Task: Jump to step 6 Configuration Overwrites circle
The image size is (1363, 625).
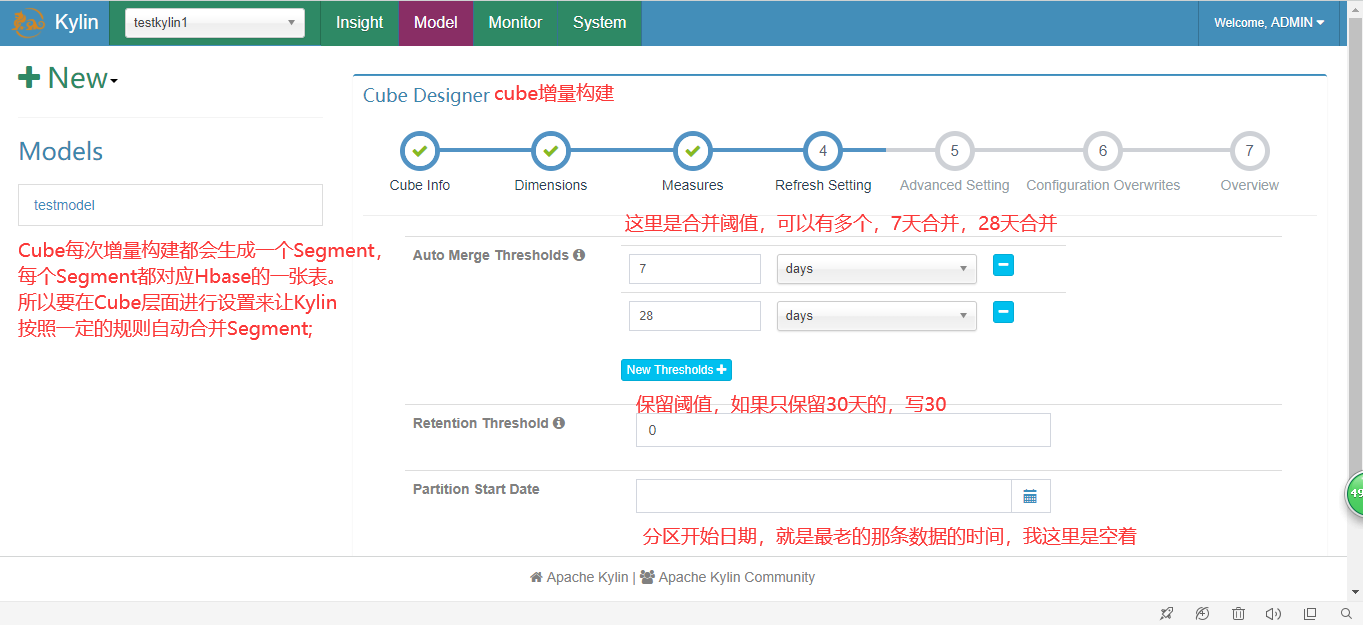Action: point(1103,151)
